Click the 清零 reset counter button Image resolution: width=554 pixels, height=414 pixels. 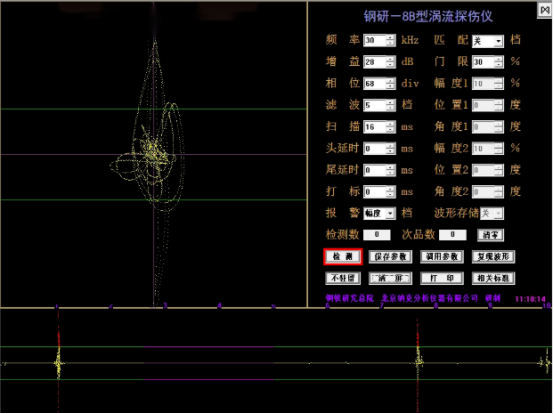tap(490, 235)
